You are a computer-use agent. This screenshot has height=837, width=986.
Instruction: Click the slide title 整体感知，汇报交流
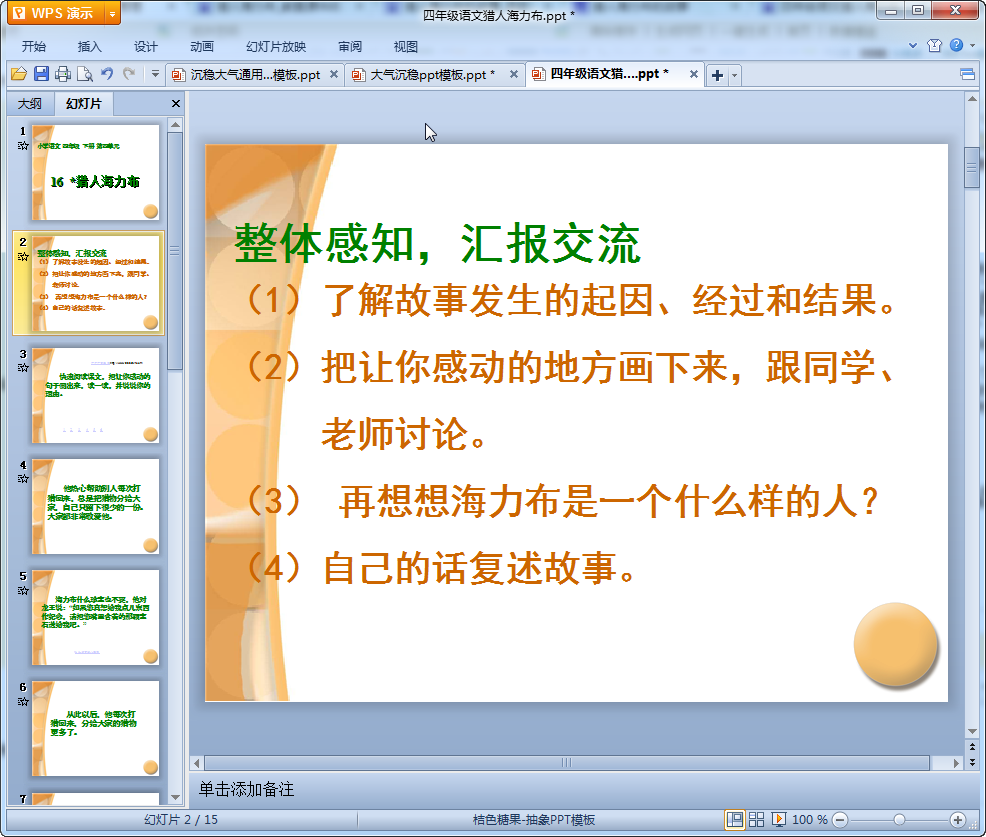point(437,243)
